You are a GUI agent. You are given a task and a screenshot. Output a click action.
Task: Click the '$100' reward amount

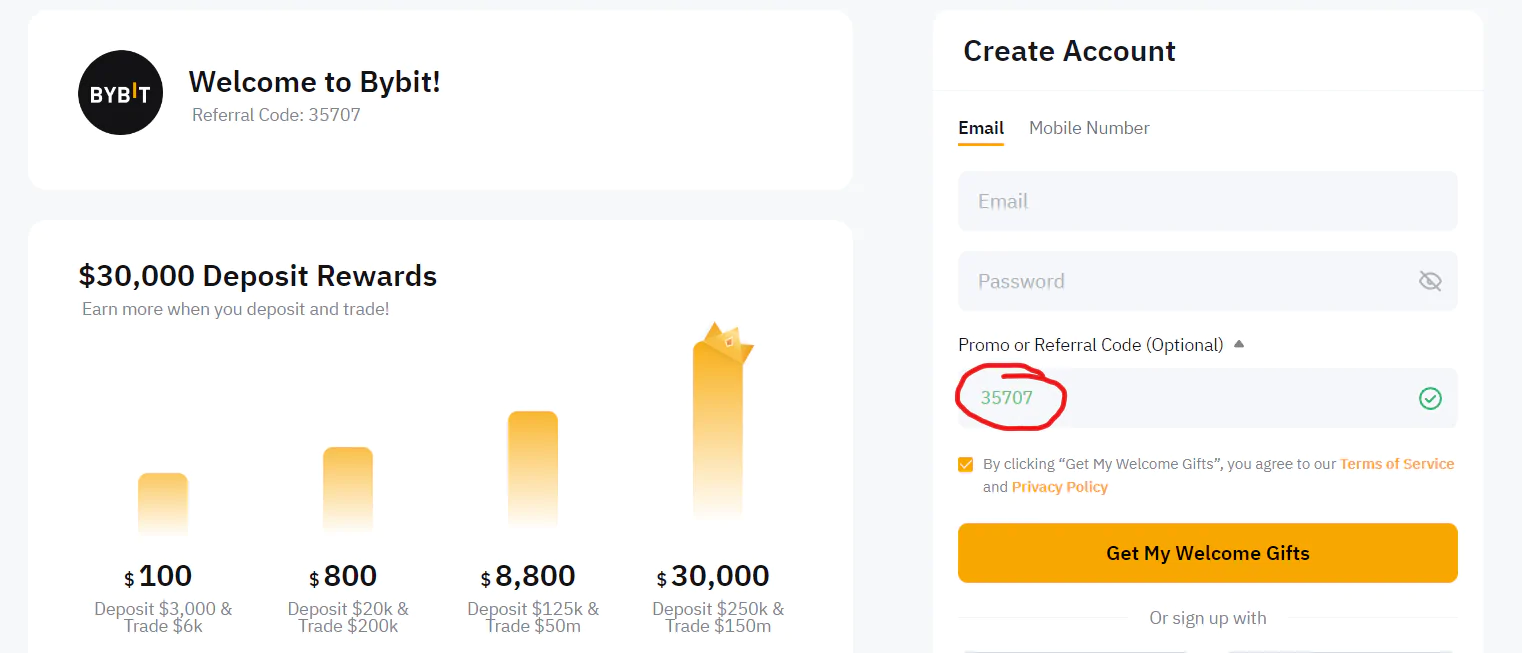pyautogui.click(x=158, y=576)
